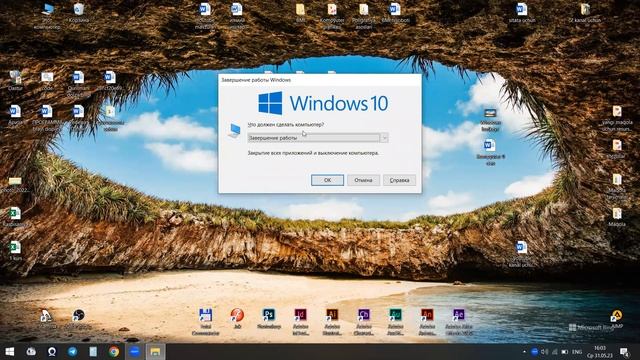Click the blue Zoom taskbar icon
Viewport: 640px width, 360px height.
[134, 351]
